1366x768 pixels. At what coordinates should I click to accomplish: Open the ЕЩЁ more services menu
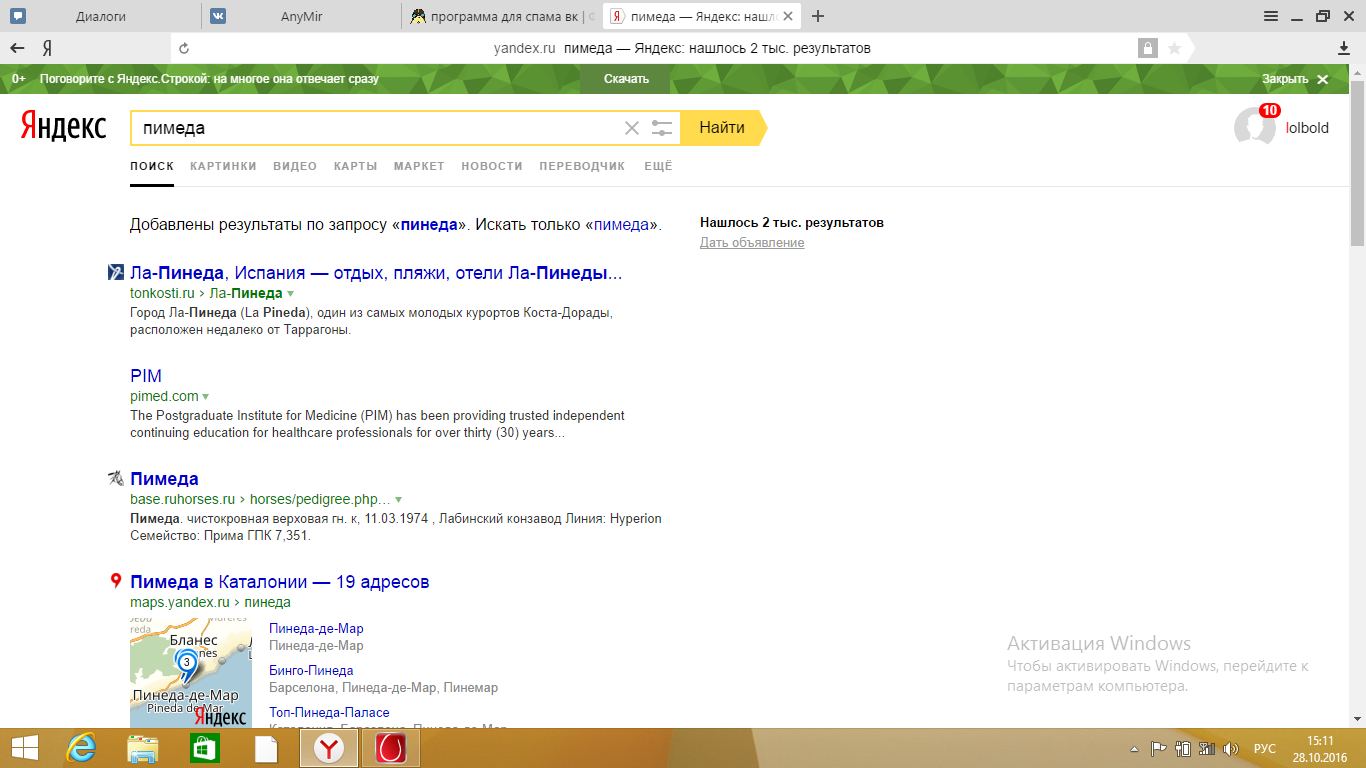pyautogui.click(x=658, y=166)
